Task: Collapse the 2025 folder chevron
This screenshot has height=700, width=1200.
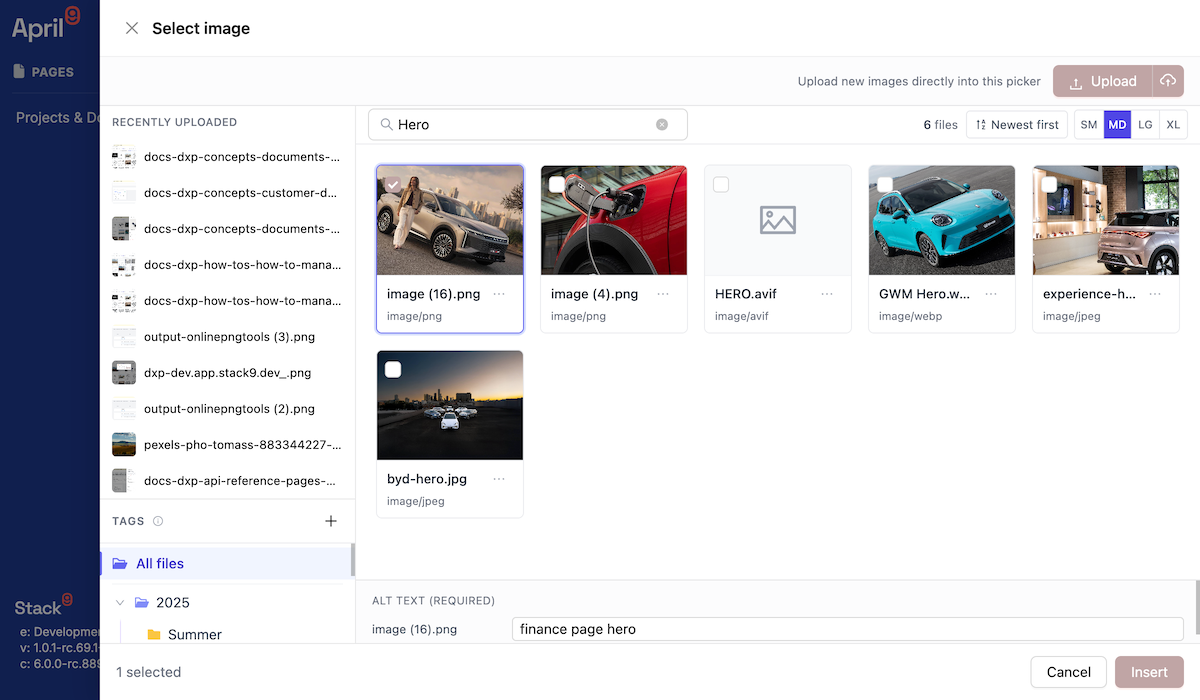Action: pyautogui.click(x=120, y=602)
